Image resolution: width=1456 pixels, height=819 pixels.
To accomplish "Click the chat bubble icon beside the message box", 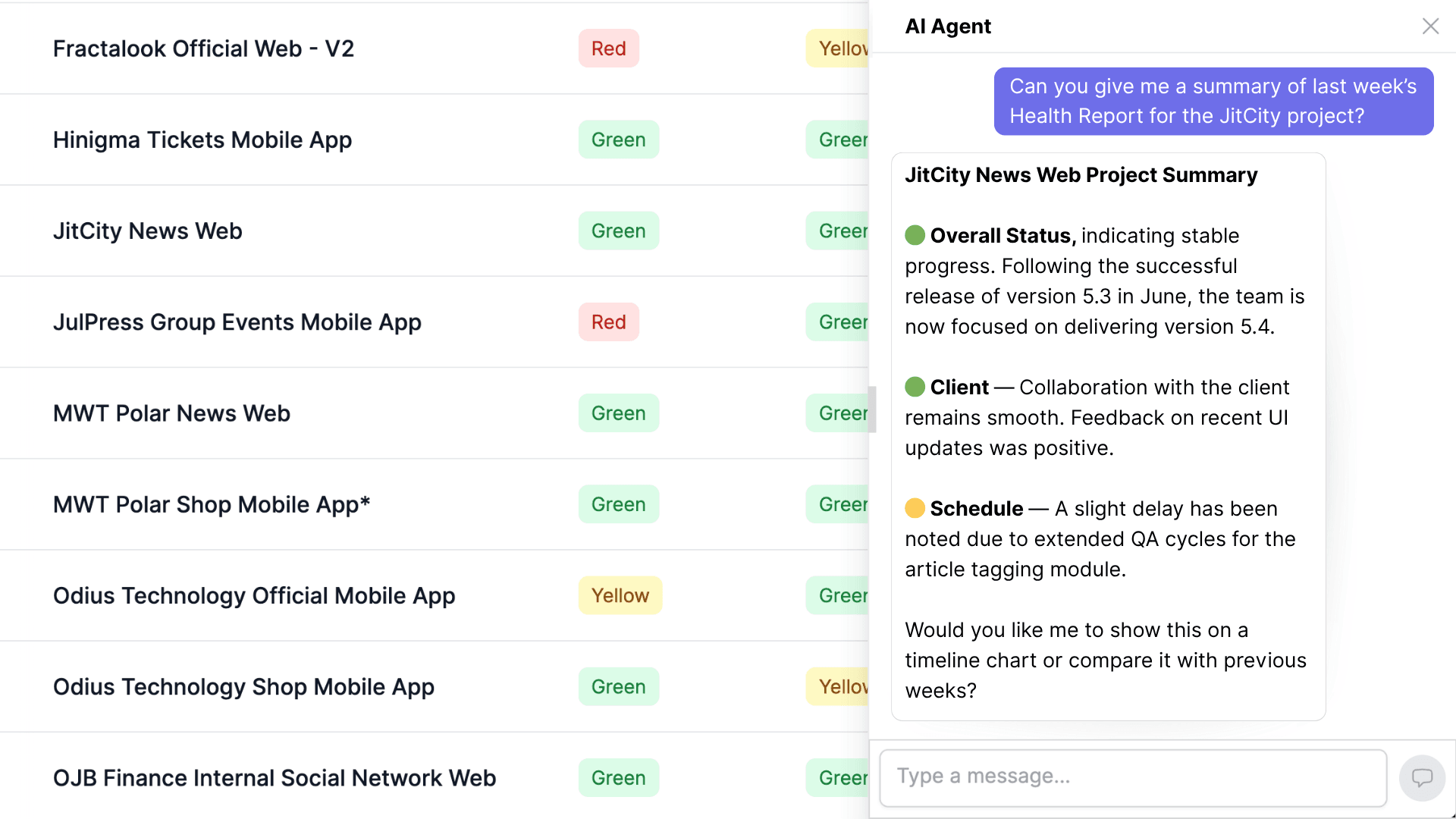I will (1423, 777).
